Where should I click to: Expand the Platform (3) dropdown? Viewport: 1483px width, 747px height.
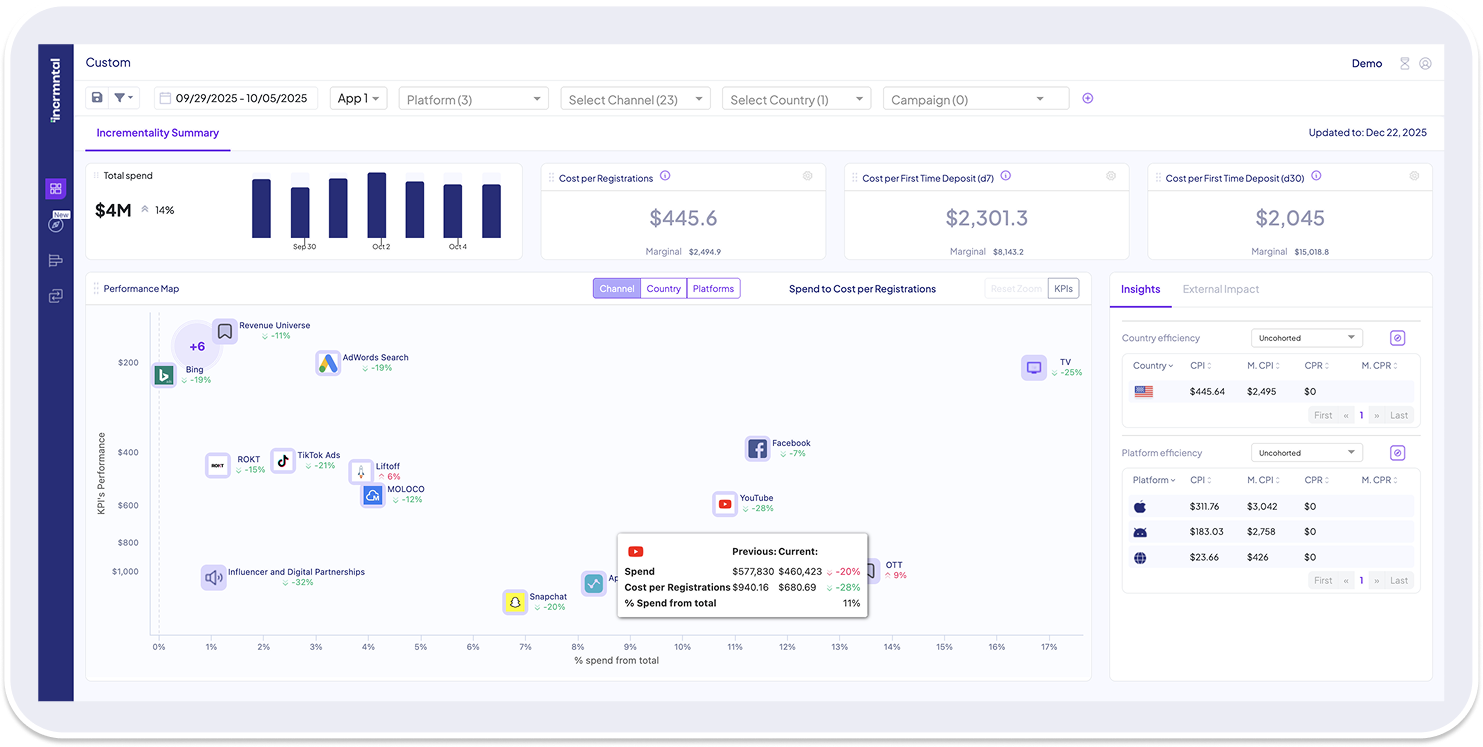click(x=473, y=99)
